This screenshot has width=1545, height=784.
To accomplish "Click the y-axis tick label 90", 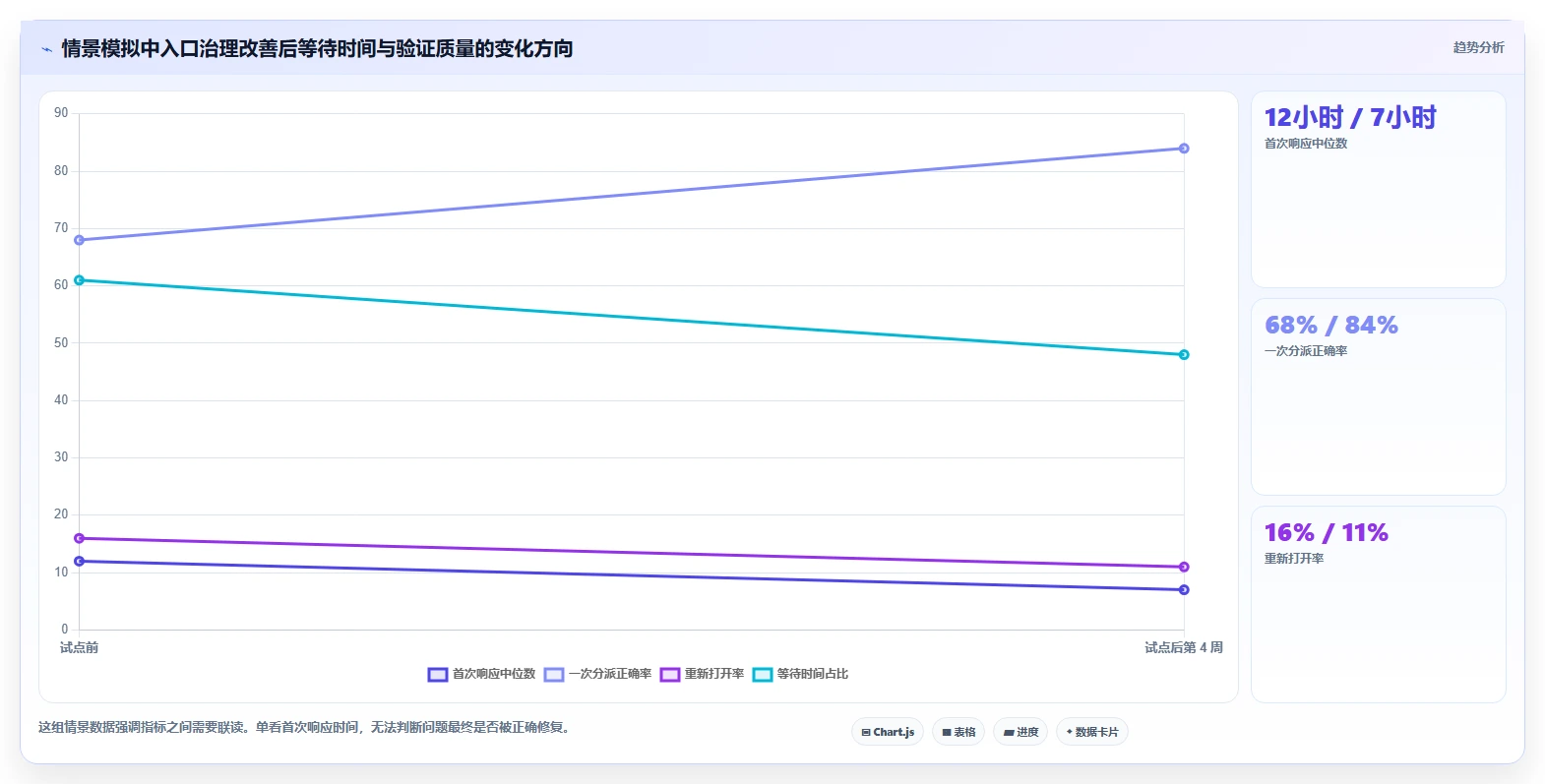I will click(61, 113).
